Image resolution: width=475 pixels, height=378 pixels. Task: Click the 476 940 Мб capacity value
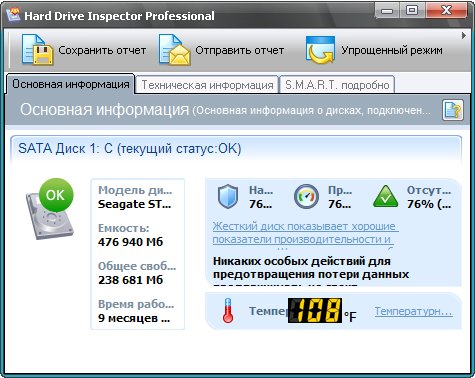click(130, 242)
